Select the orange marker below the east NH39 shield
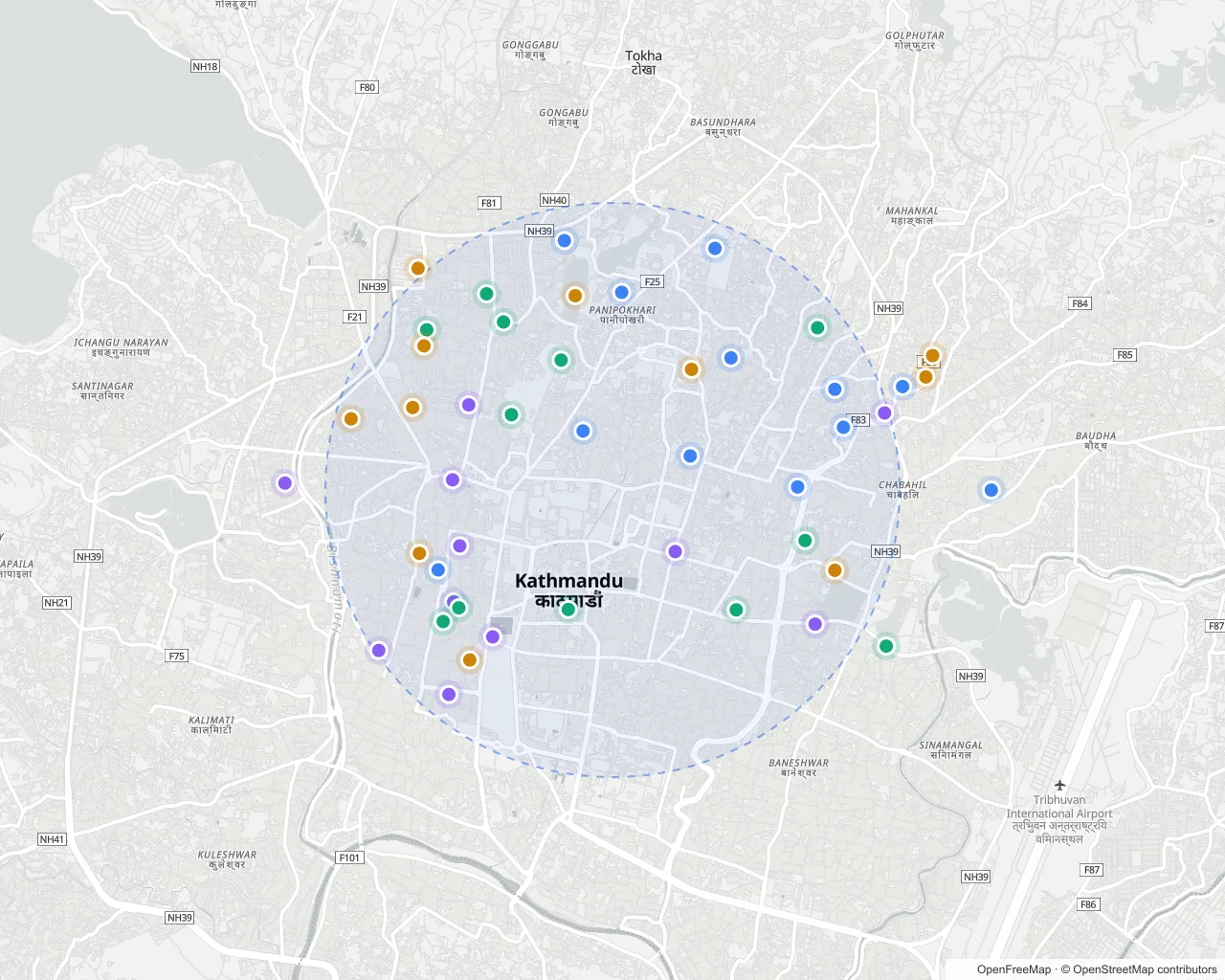 835,570
